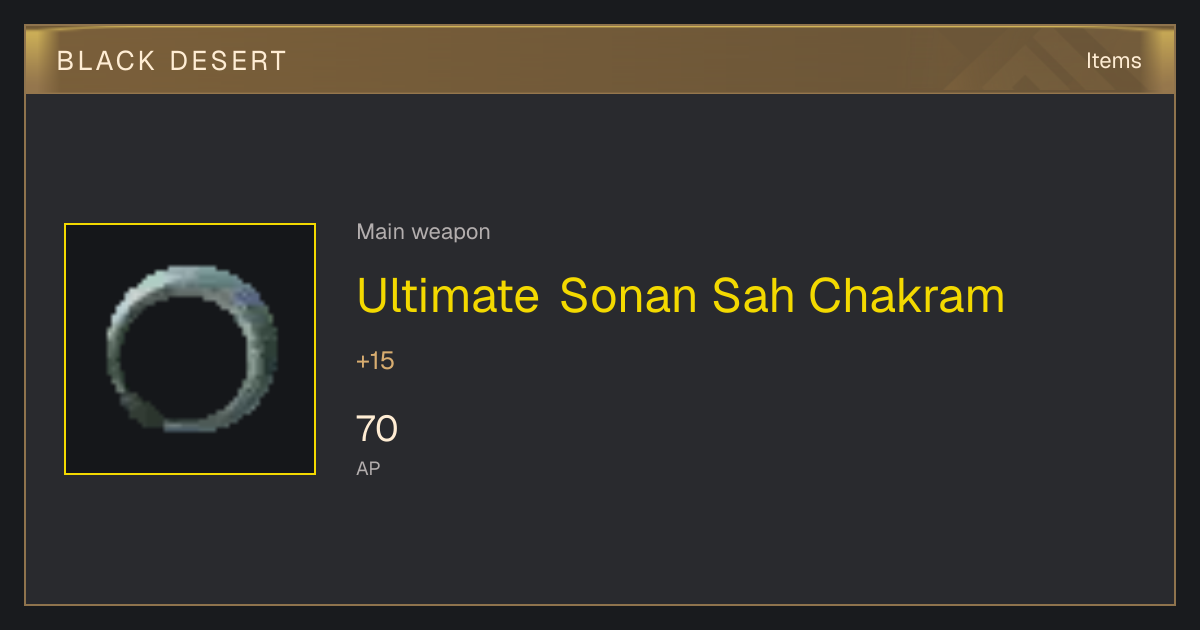Open the Chakram ring item icon
The image size is (1200, 630).
[x=192, y=349]
